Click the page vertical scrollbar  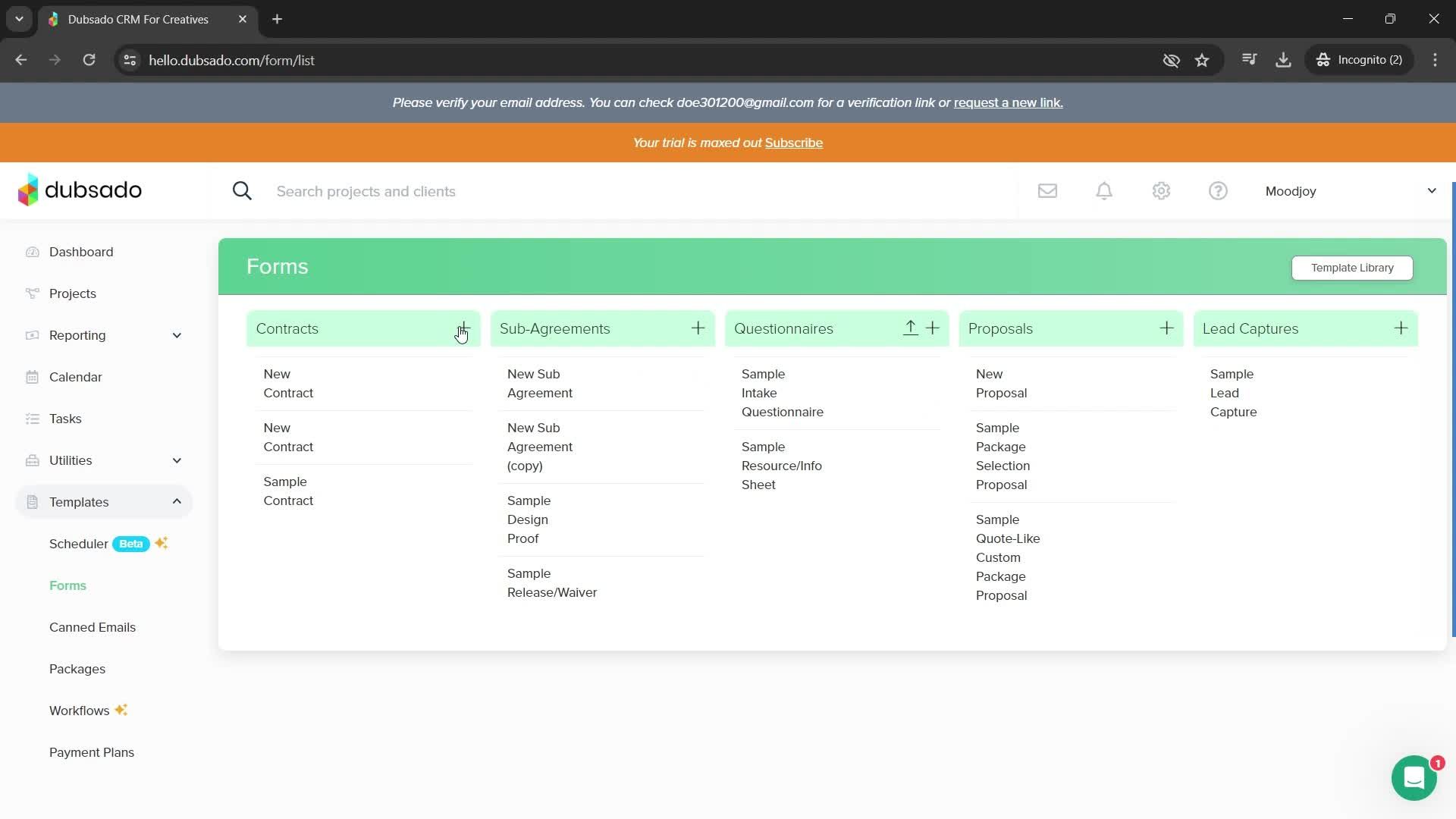1453,409
